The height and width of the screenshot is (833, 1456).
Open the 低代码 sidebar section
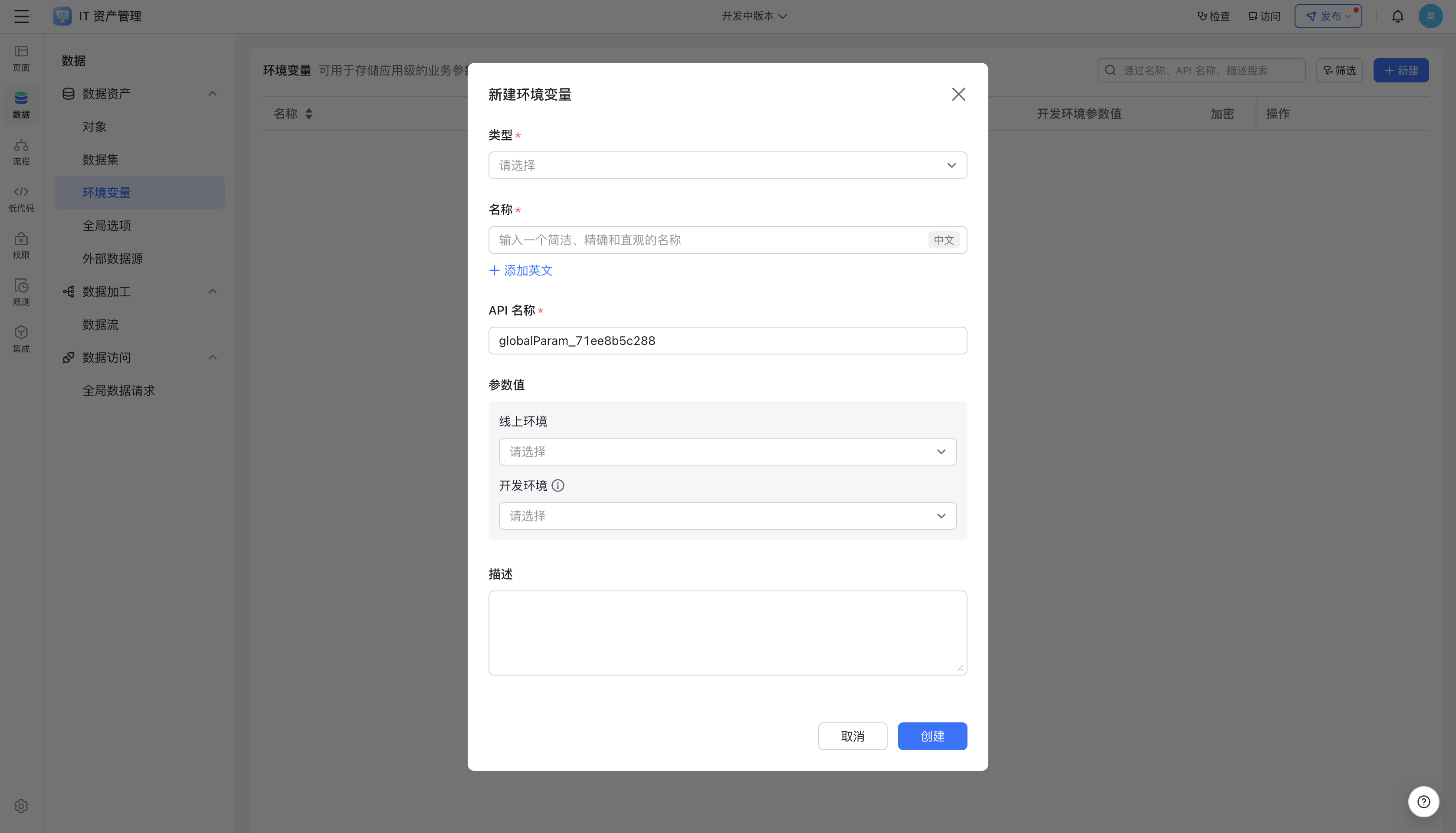tap(21, 199)
